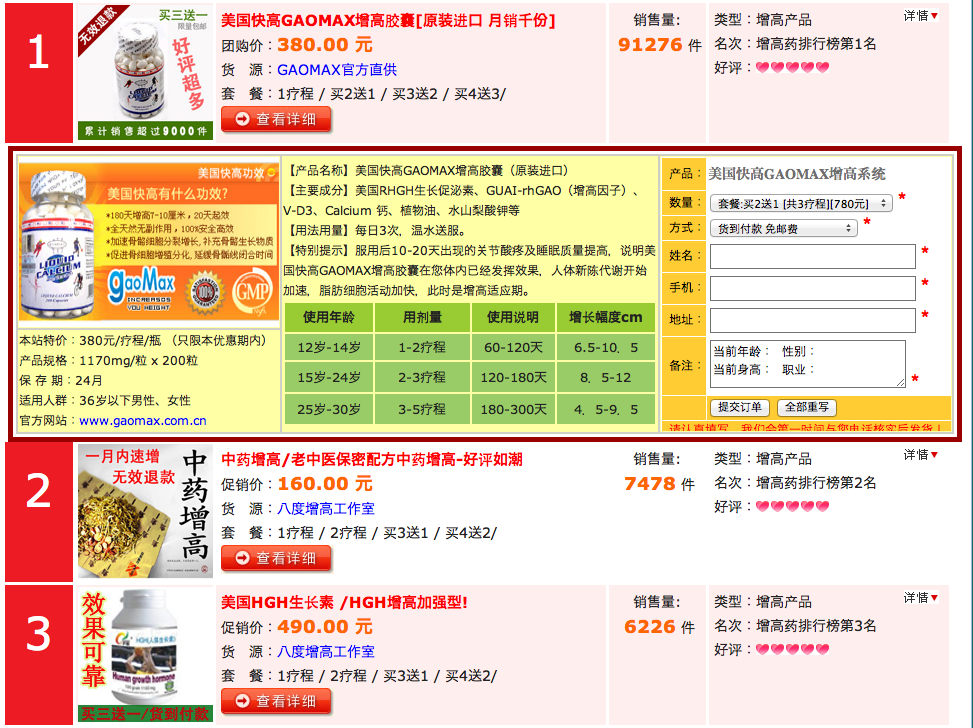
Task: Click table cell 12岁-14岁
Action: pyautogui.click(x=329, y=348)
